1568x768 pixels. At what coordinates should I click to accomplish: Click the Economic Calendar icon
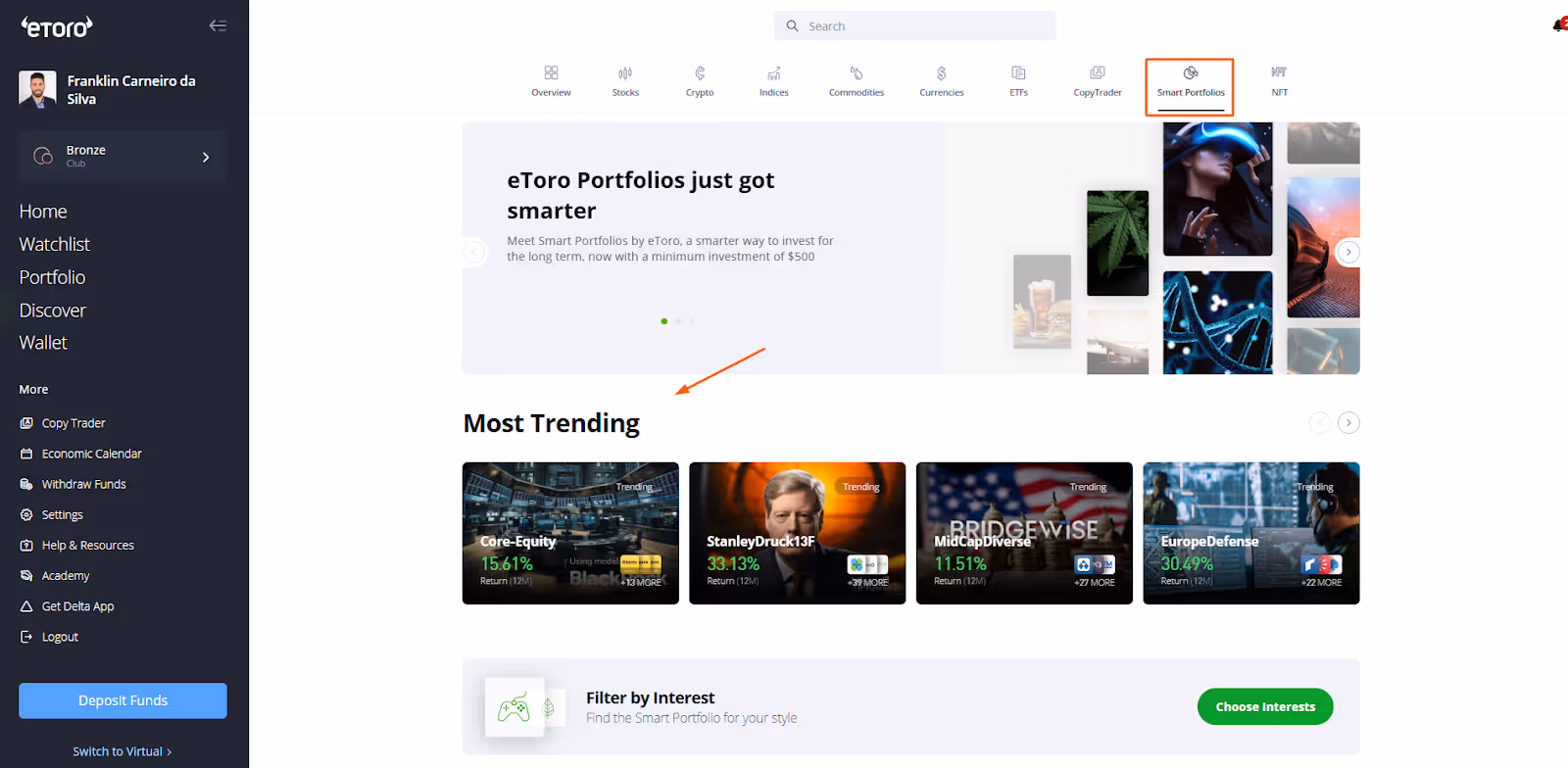26,454
